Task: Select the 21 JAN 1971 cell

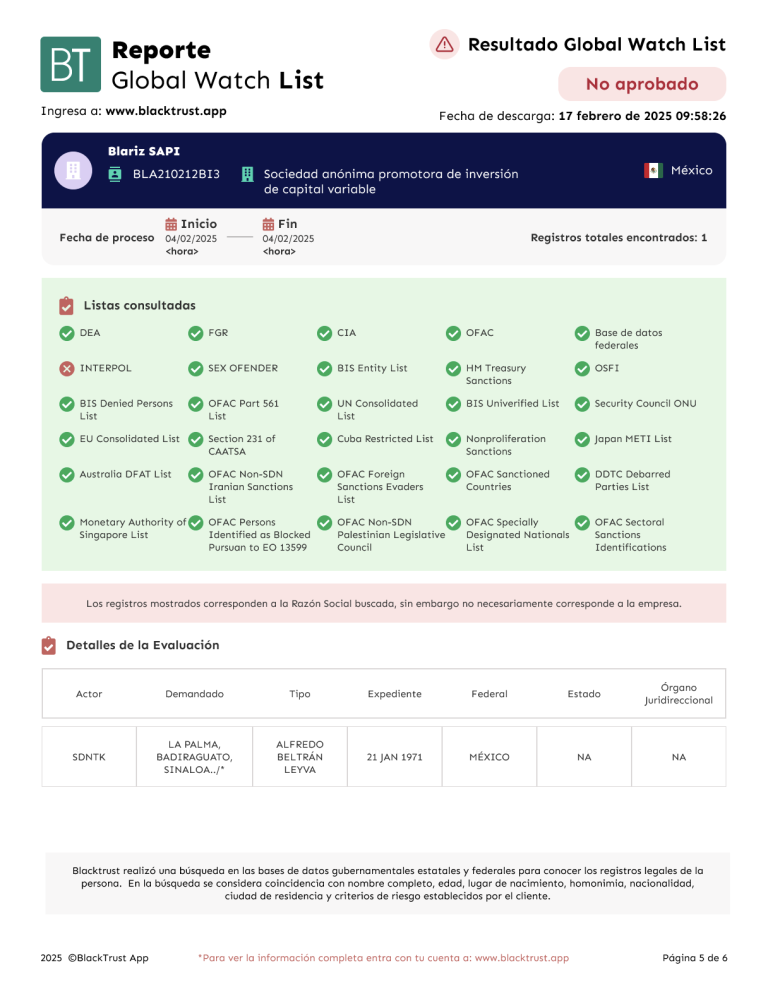Action: (x=394, y=757)
